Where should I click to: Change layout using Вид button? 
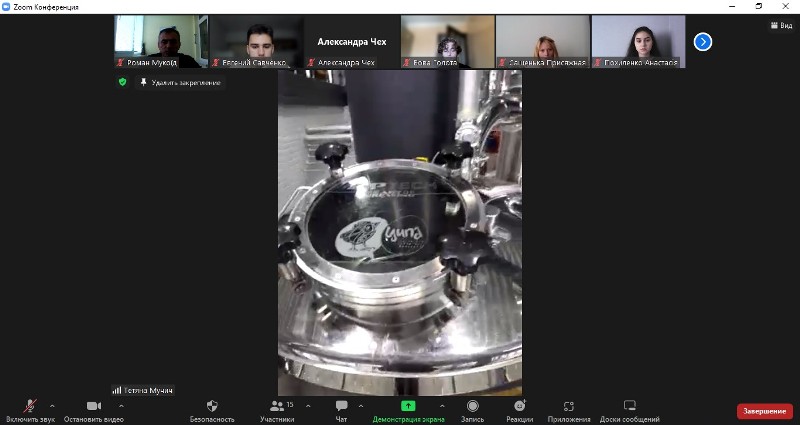pos(782,25)
